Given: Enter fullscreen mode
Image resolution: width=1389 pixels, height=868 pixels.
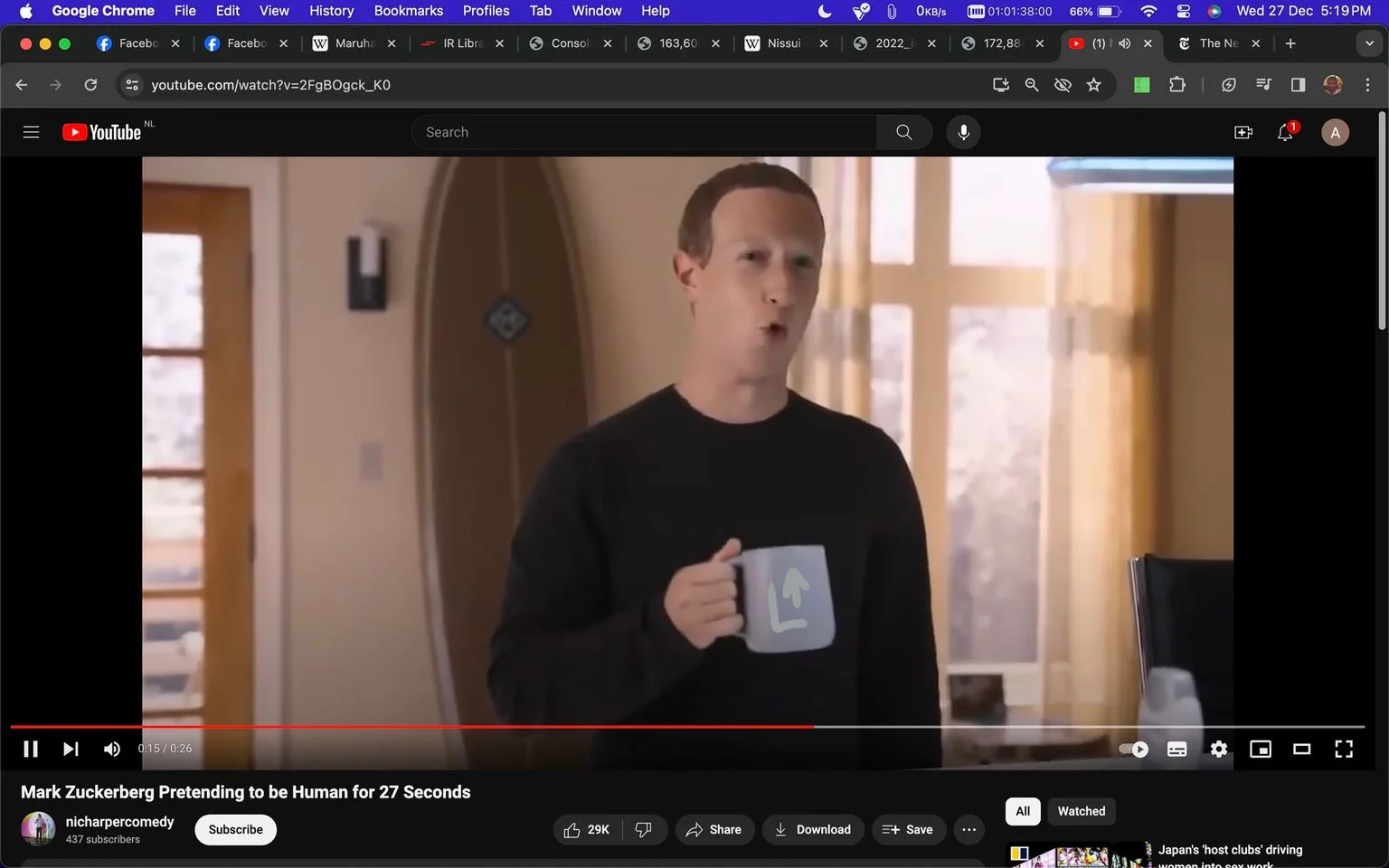Looking at the screenshot, I should [x=1344, y=749].
